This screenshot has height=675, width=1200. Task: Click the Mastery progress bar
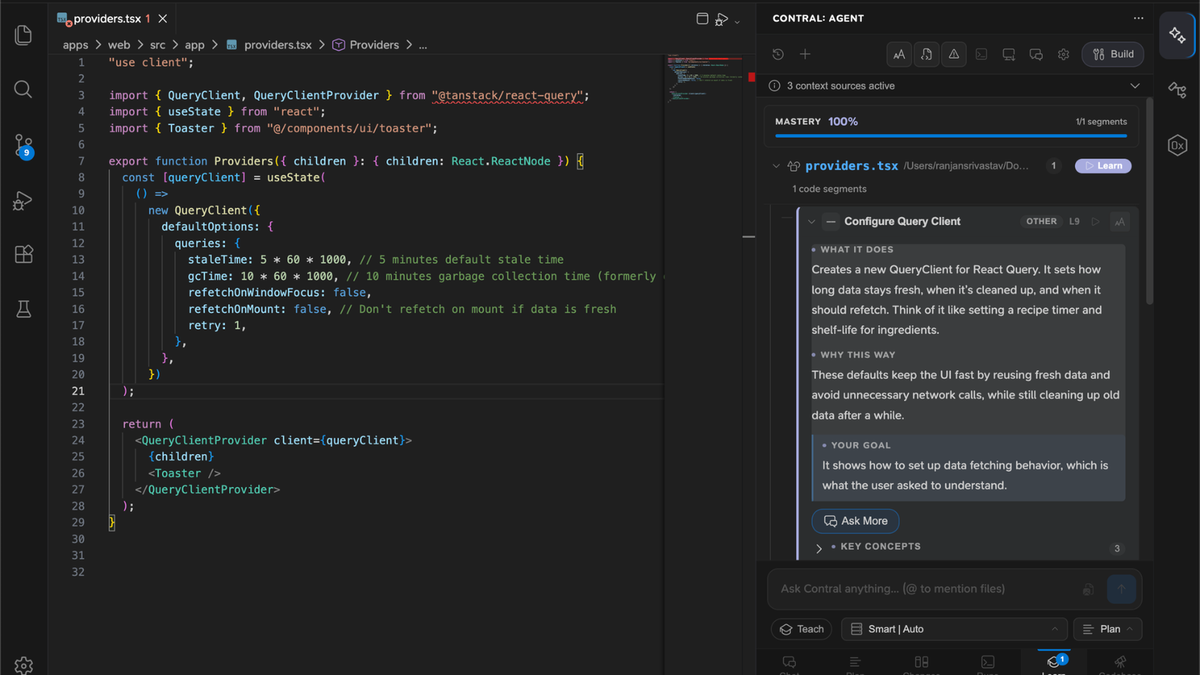point(951,135)
